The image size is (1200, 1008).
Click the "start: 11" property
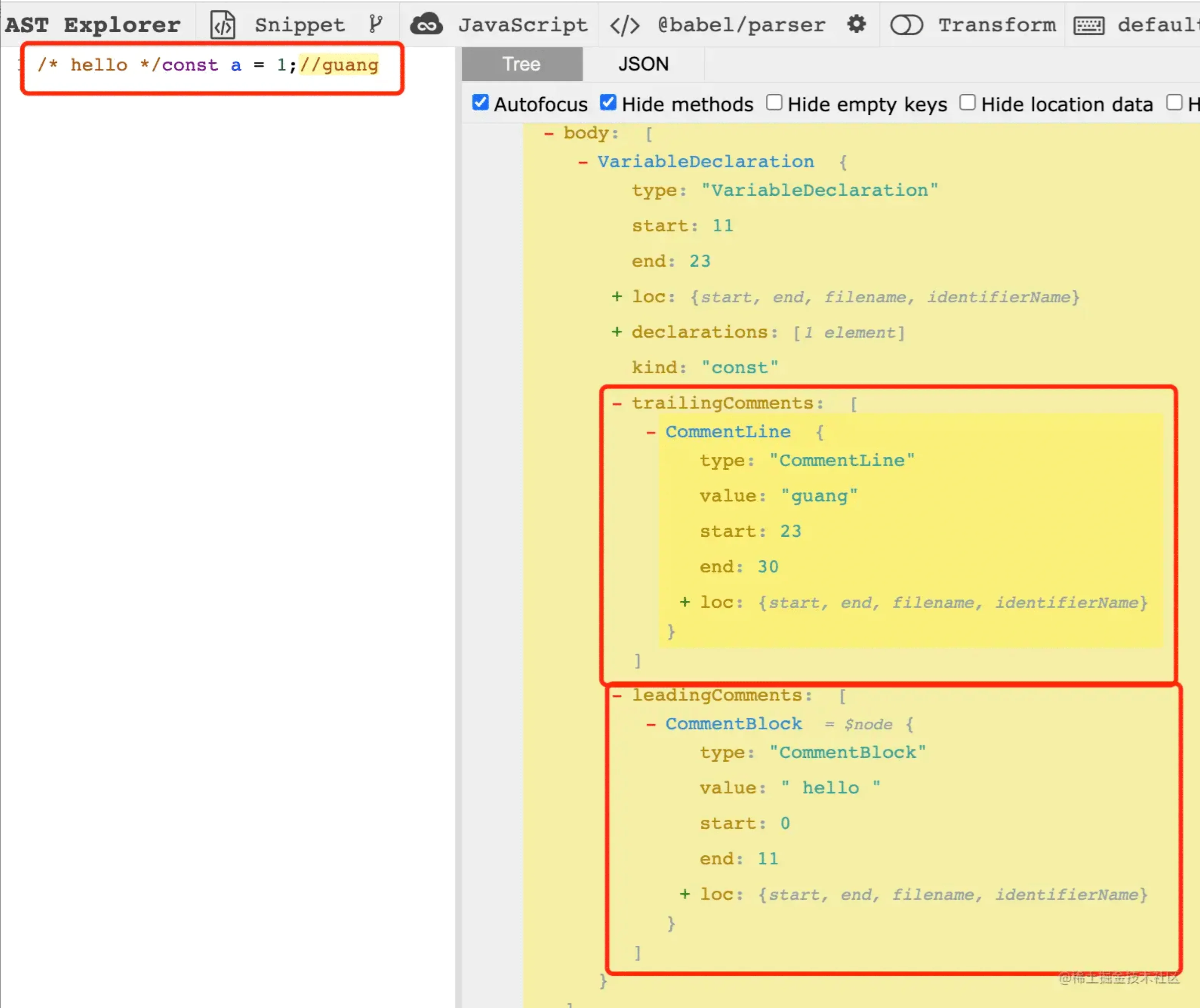(682, 226)
